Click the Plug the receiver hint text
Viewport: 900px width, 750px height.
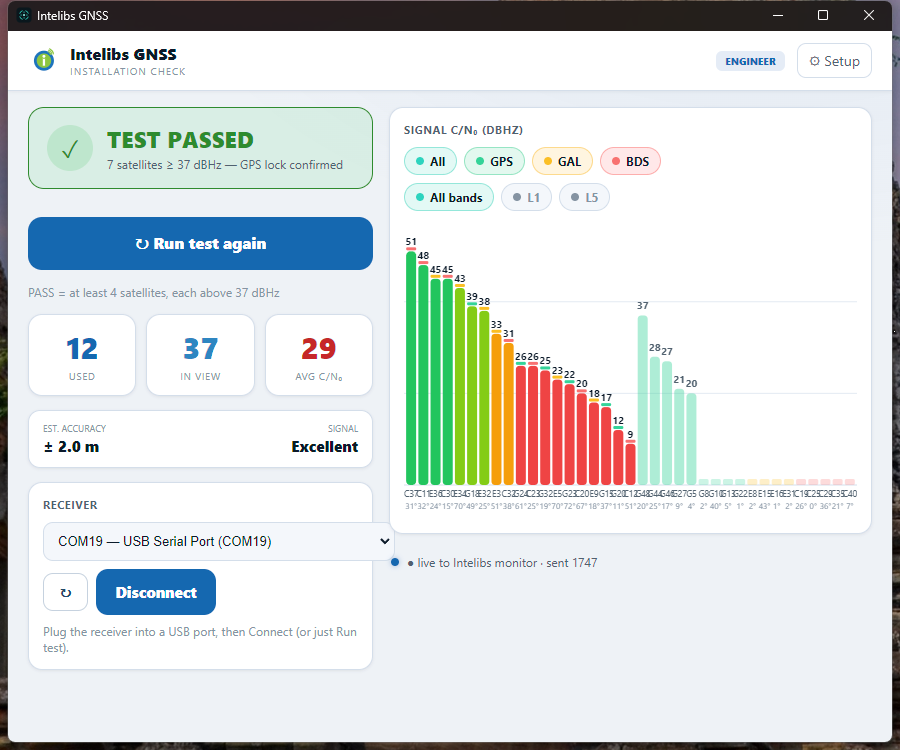(x=200, y=639)
